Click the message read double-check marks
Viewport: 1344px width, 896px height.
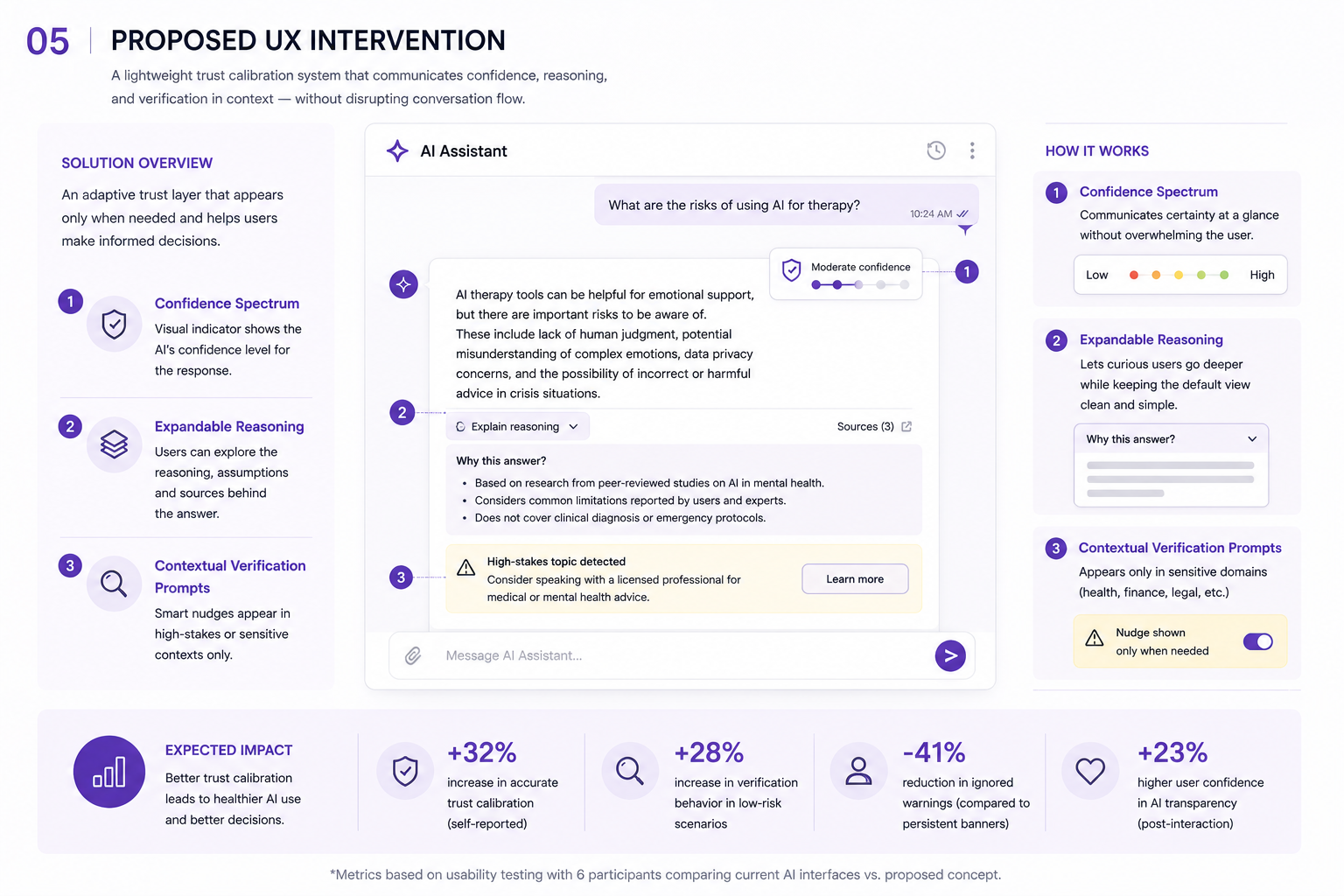962,213
